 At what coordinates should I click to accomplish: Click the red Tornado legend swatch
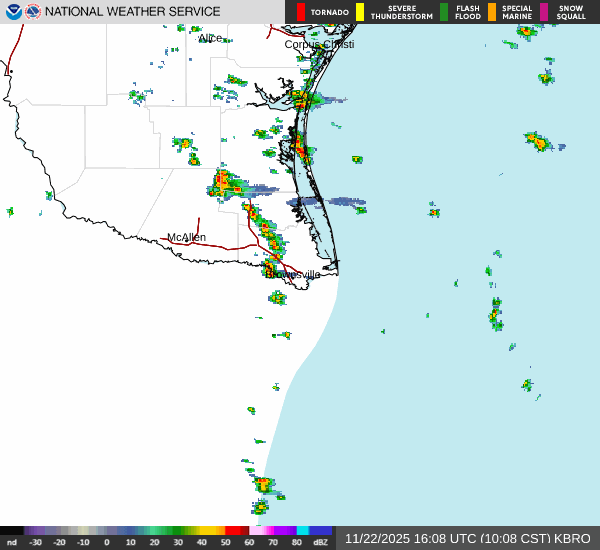[301, 12]
